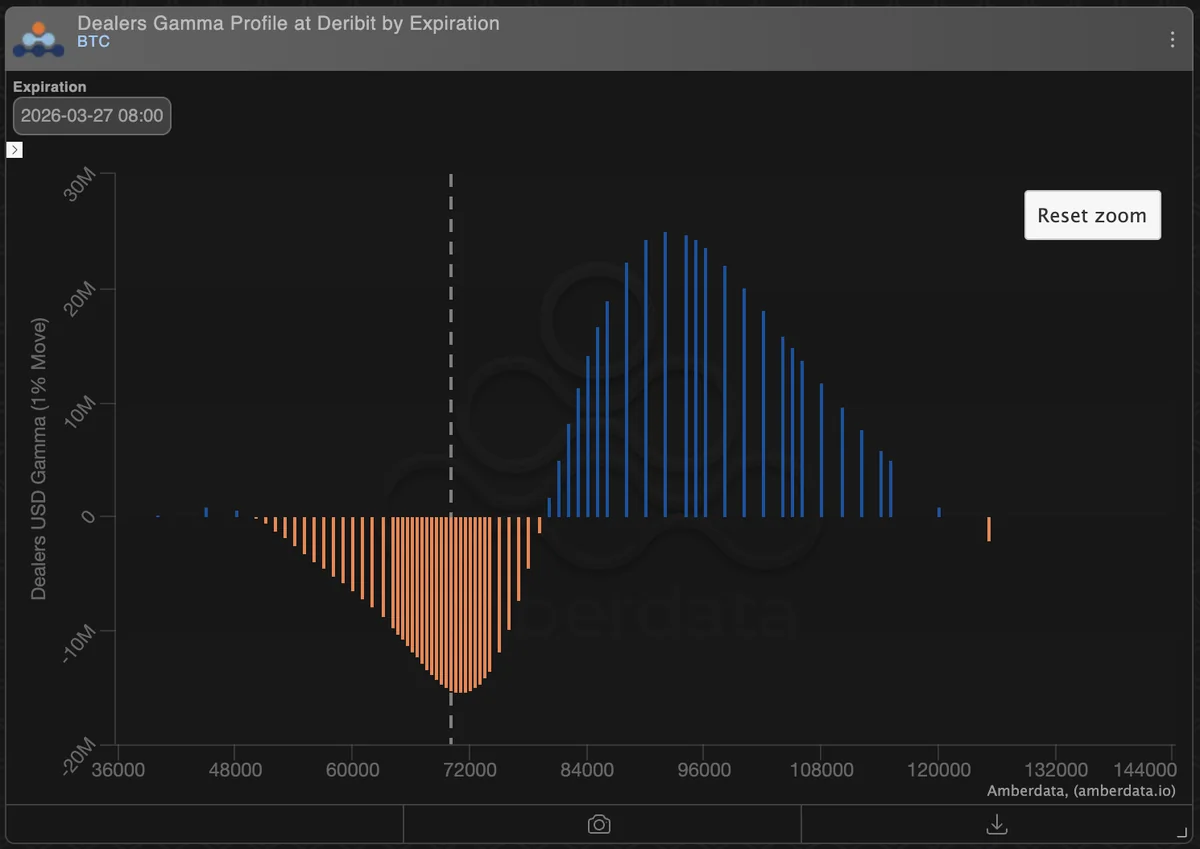Click the Reset zoom button
This screenshot has height=849, width=1200.
(x=1092, y=215)
